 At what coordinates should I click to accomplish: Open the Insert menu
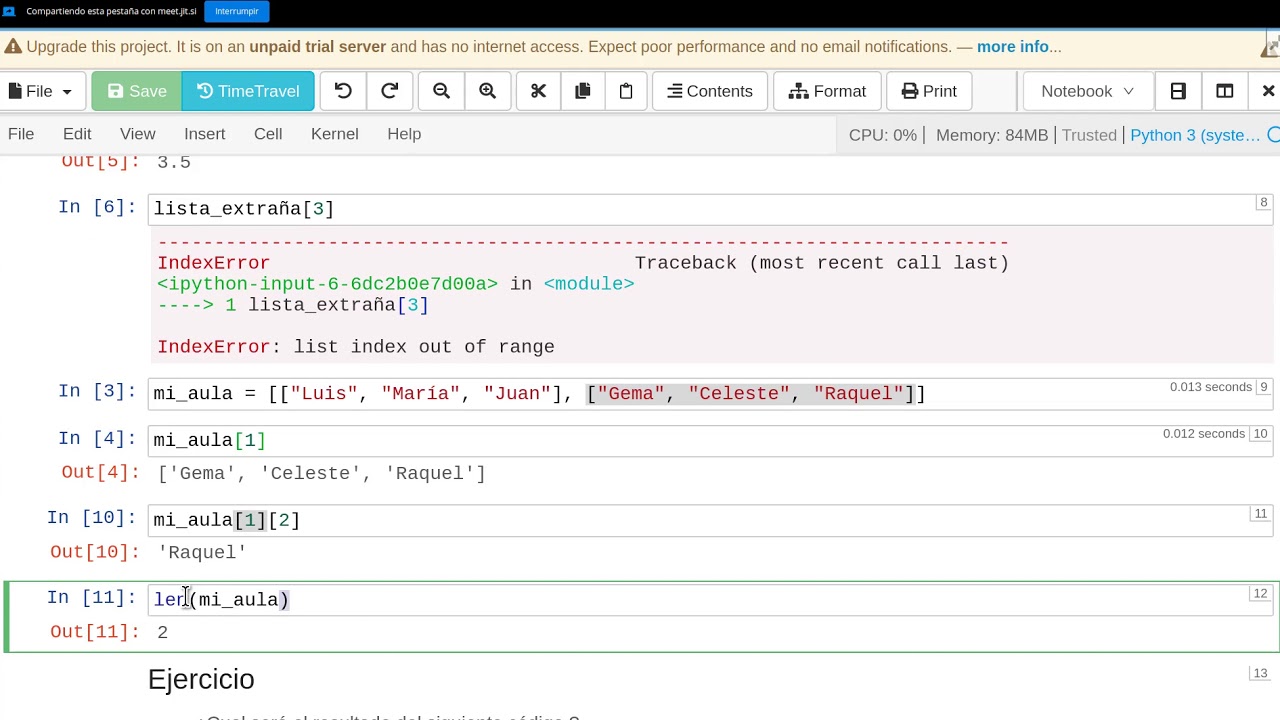tap(204, 134)
